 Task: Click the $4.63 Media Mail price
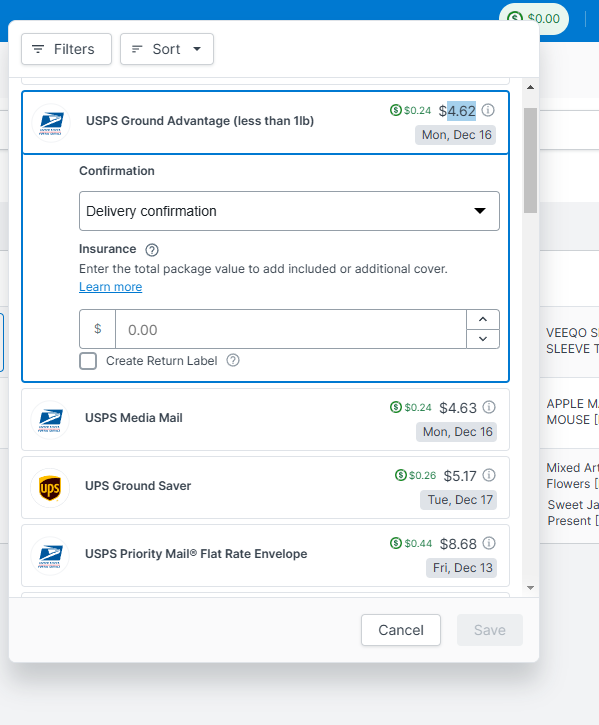pyautogui.click(x=458, y=408)
